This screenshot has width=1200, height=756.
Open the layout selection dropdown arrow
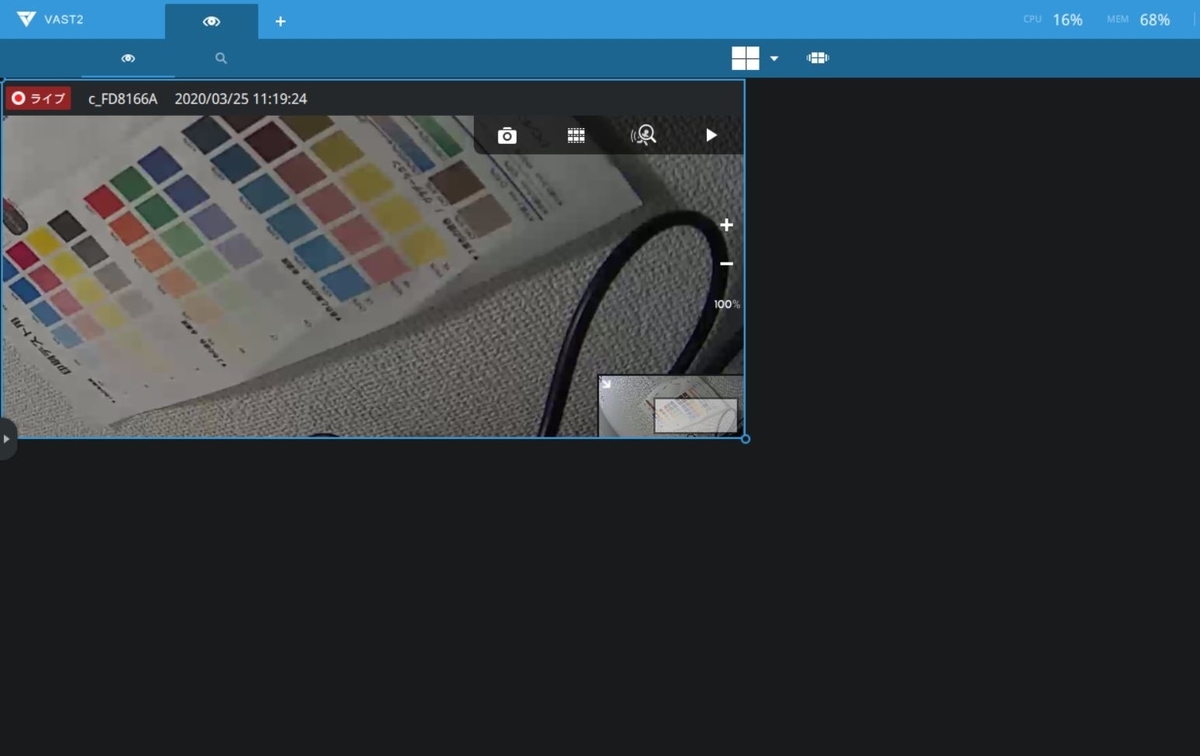click(x=773, y=58)
